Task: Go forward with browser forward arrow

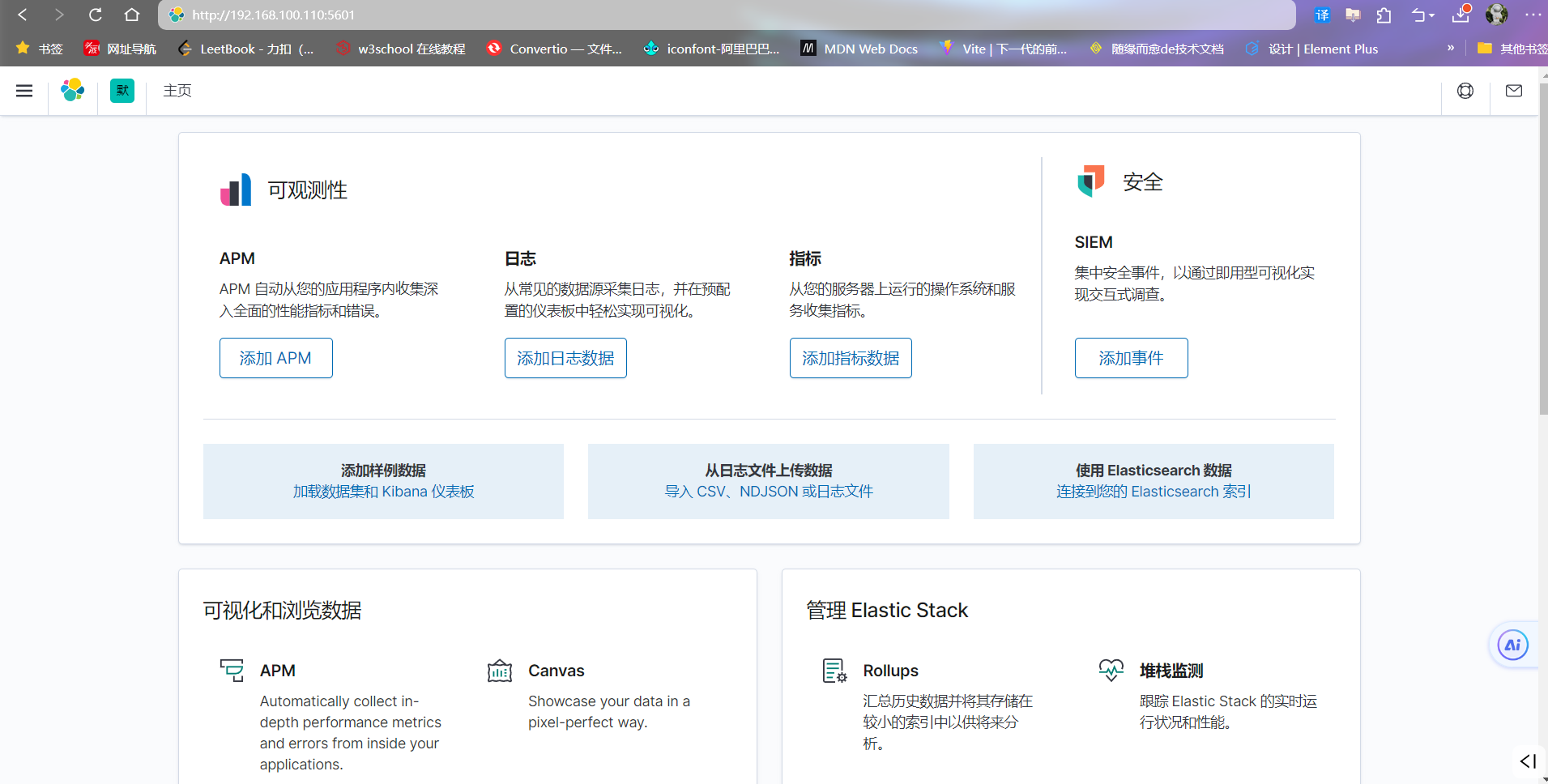Action: tap(58, 15)
